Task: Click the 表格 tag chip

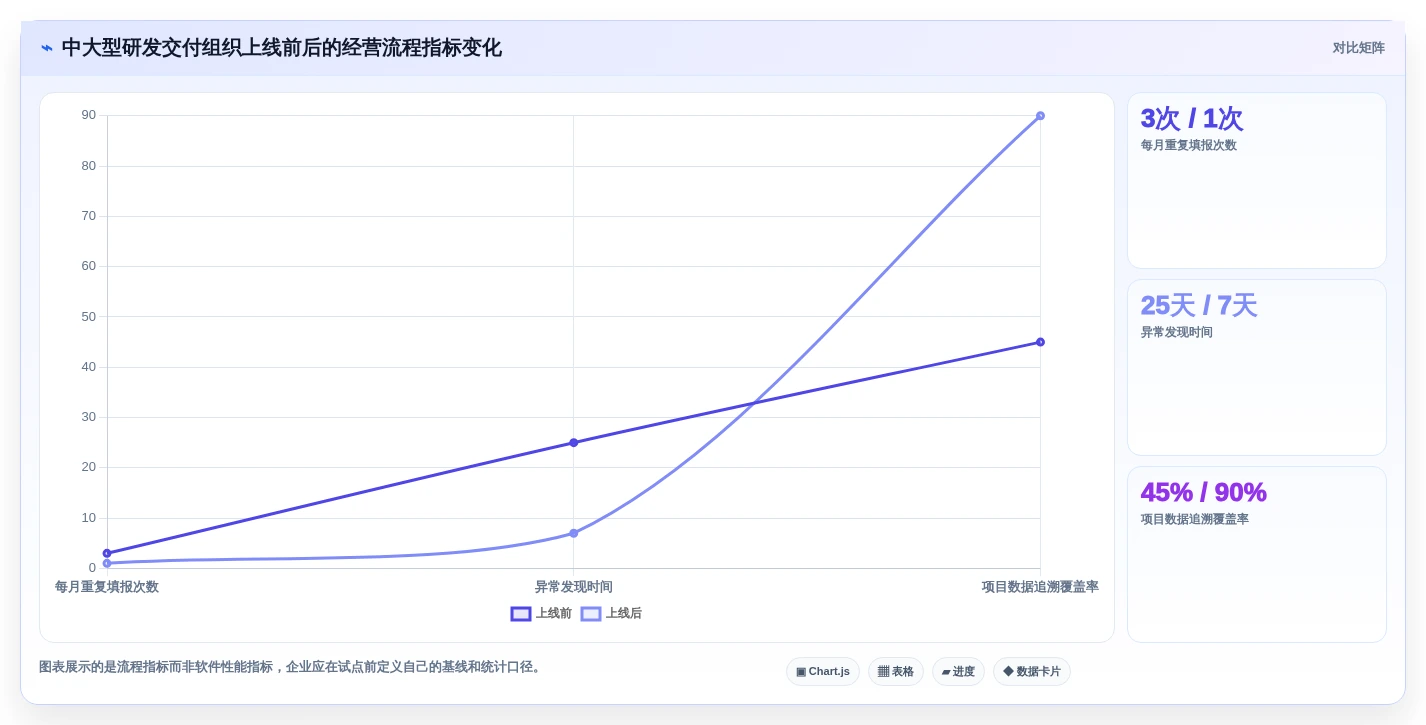Action: point(896,672)
